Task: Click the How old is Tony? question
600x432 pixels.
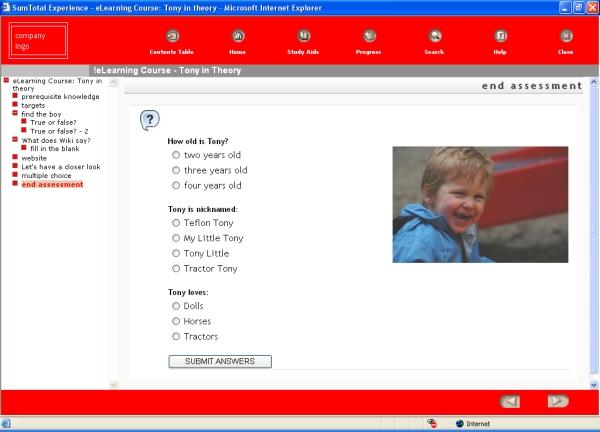Action: pyautogui.click(x=198, y=141)
